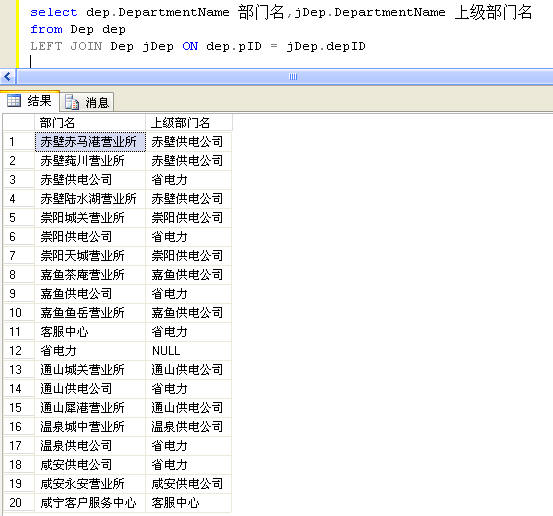Select row header number 10
Screen dimensions: 553x516
19,312
